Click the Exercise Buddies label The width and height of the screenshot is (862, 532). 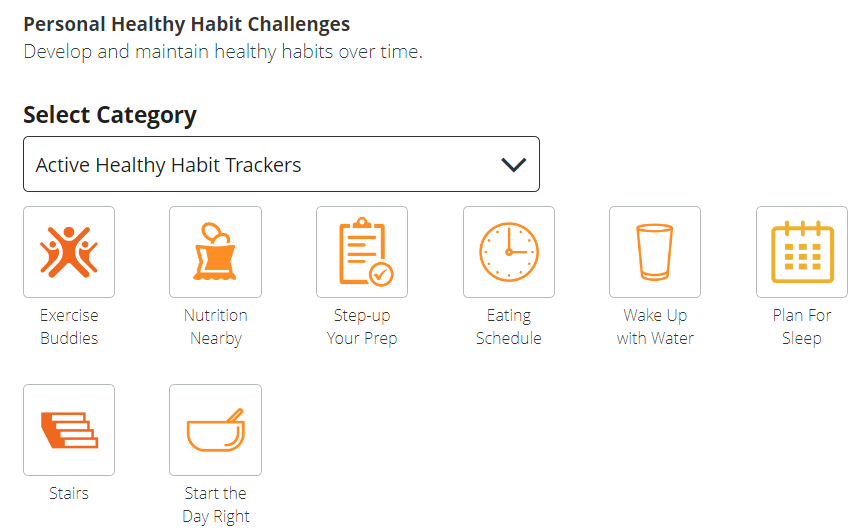click(69, 327)
